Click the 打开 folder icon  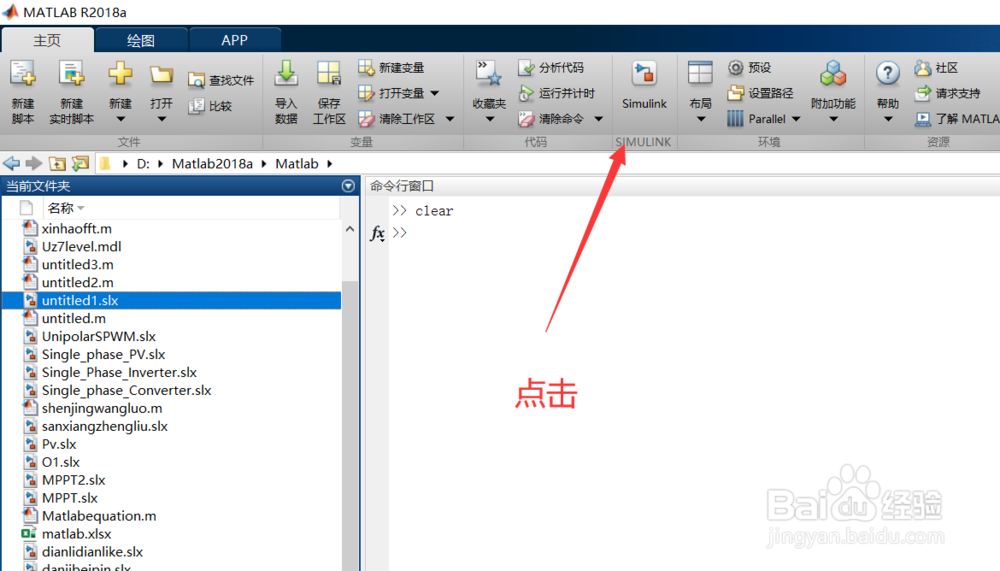(x=161, y=75)
